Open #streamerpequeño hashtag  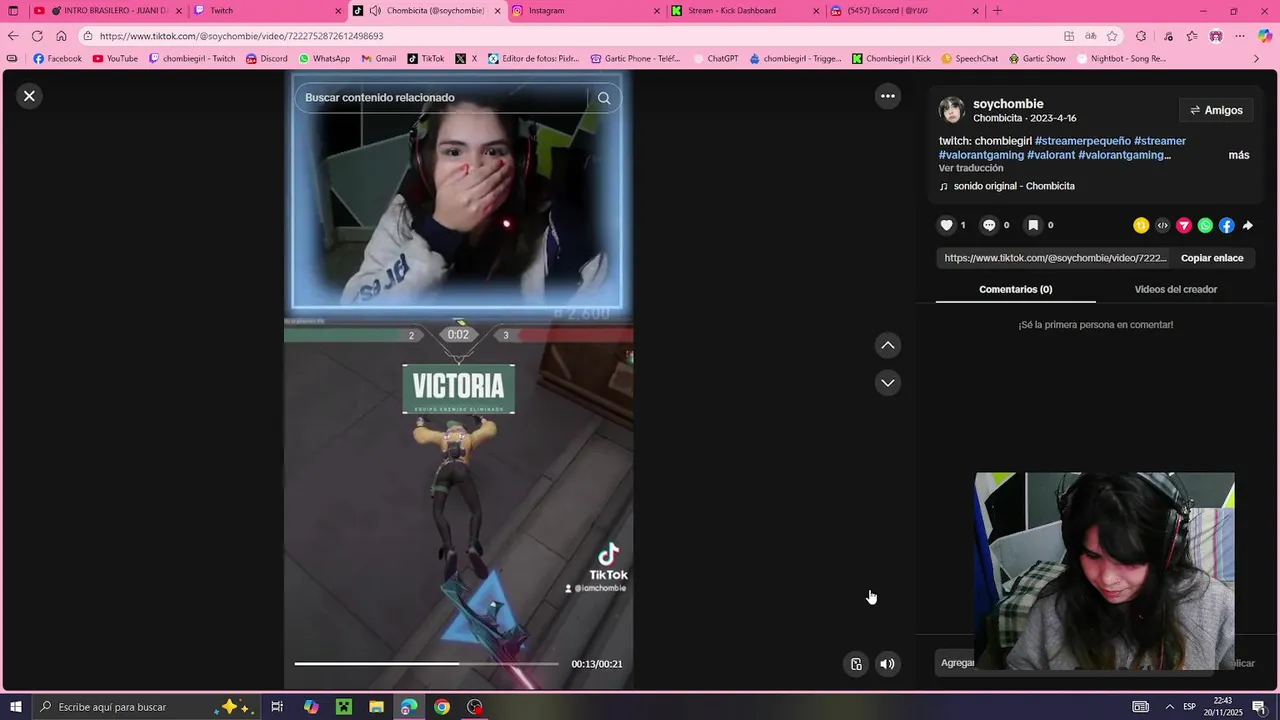(1083, 141)
